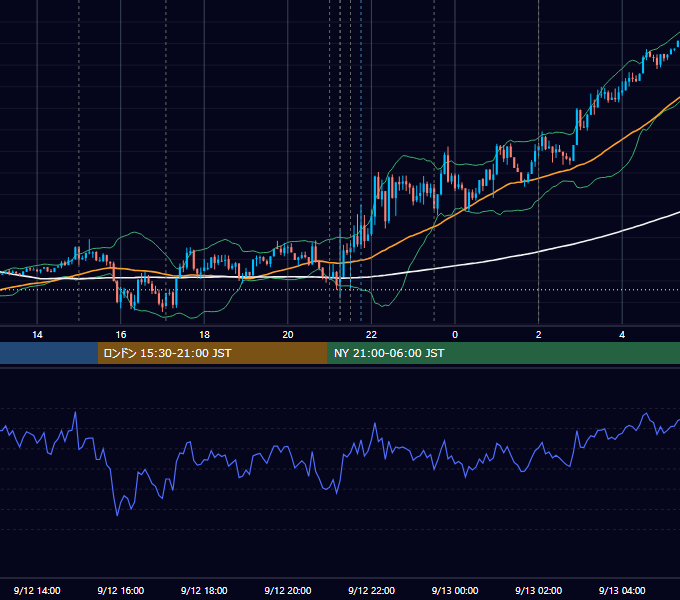Click the 9/12 18:00 time label

(204, 590)
